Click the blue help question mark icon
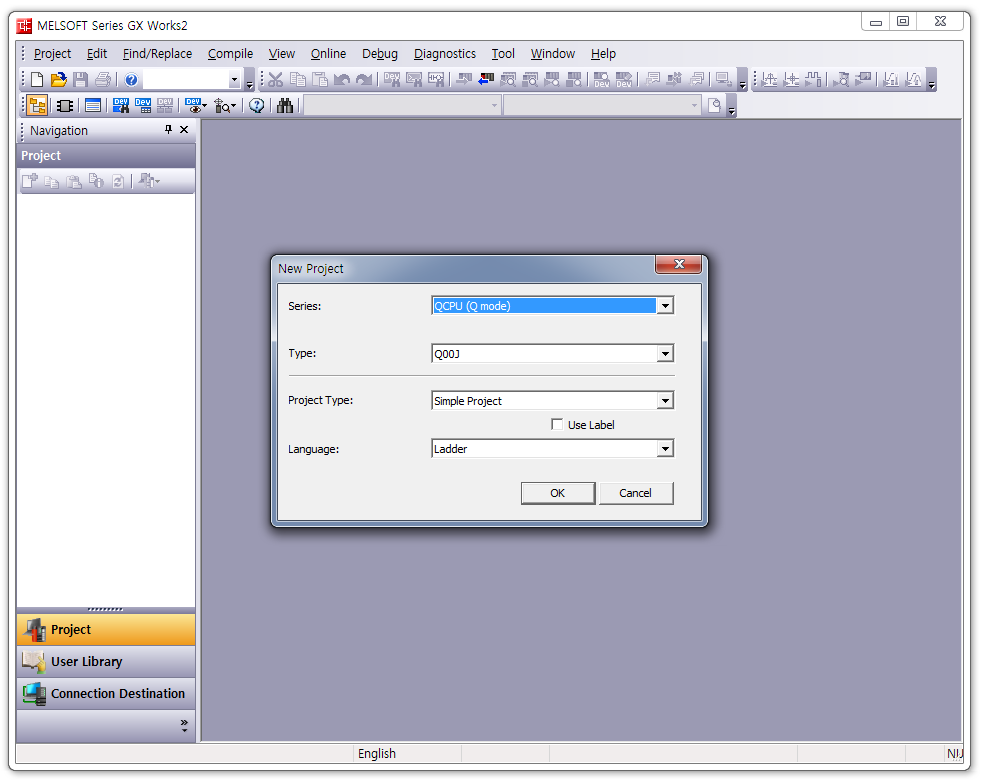The width and height of the screenshot is (981, 782). point(131,79)
